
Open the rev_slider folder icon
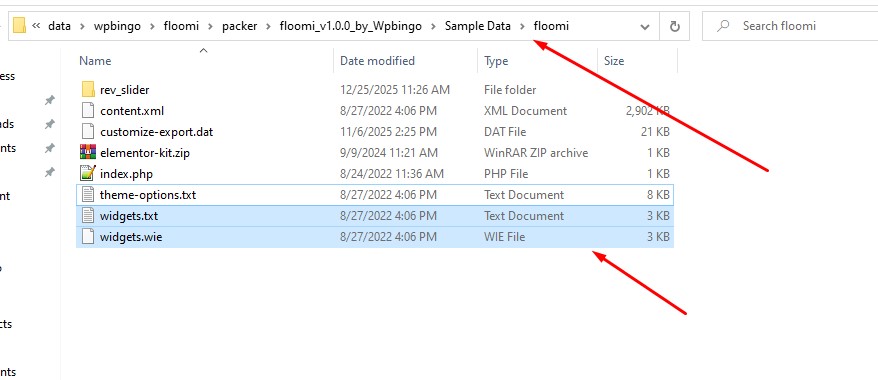88,90
